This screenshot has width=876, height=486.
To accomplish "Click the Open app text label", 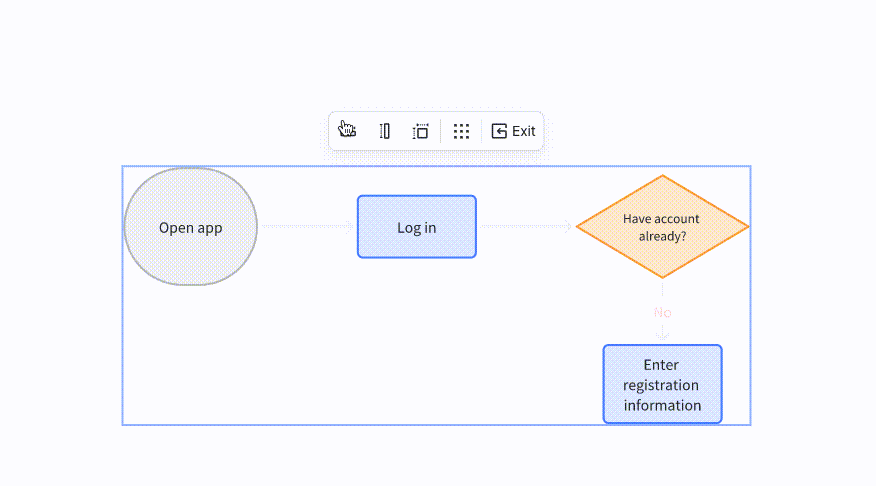I will coord(191,228).
